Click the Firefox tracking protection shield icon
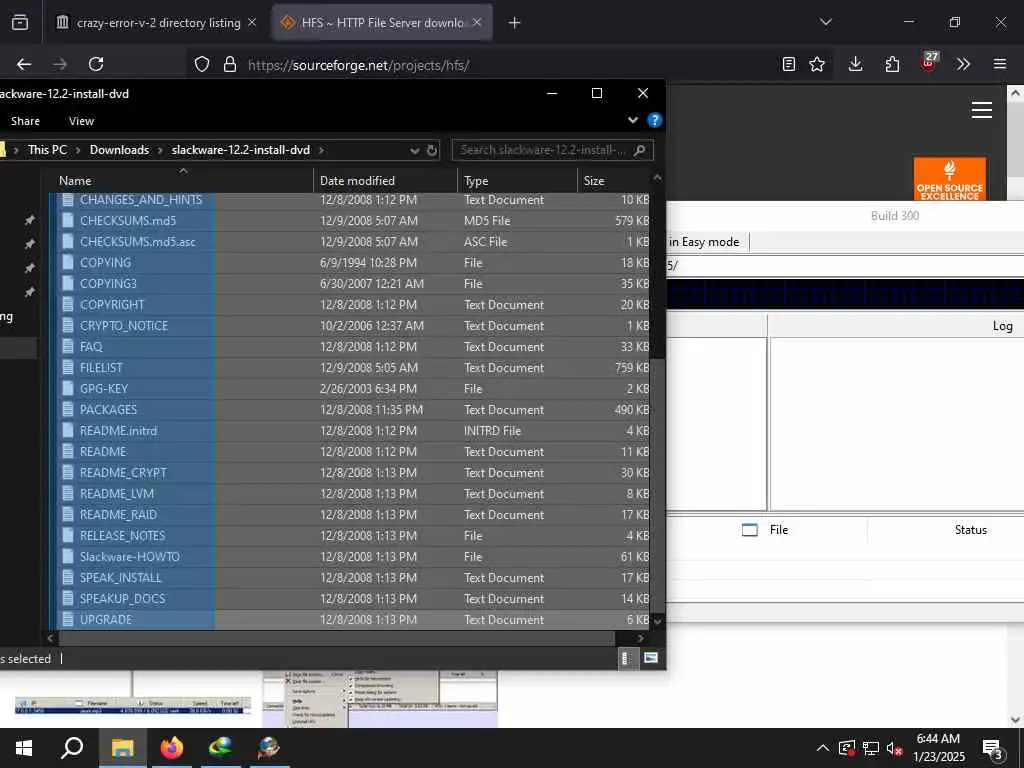 coord(202,64)
